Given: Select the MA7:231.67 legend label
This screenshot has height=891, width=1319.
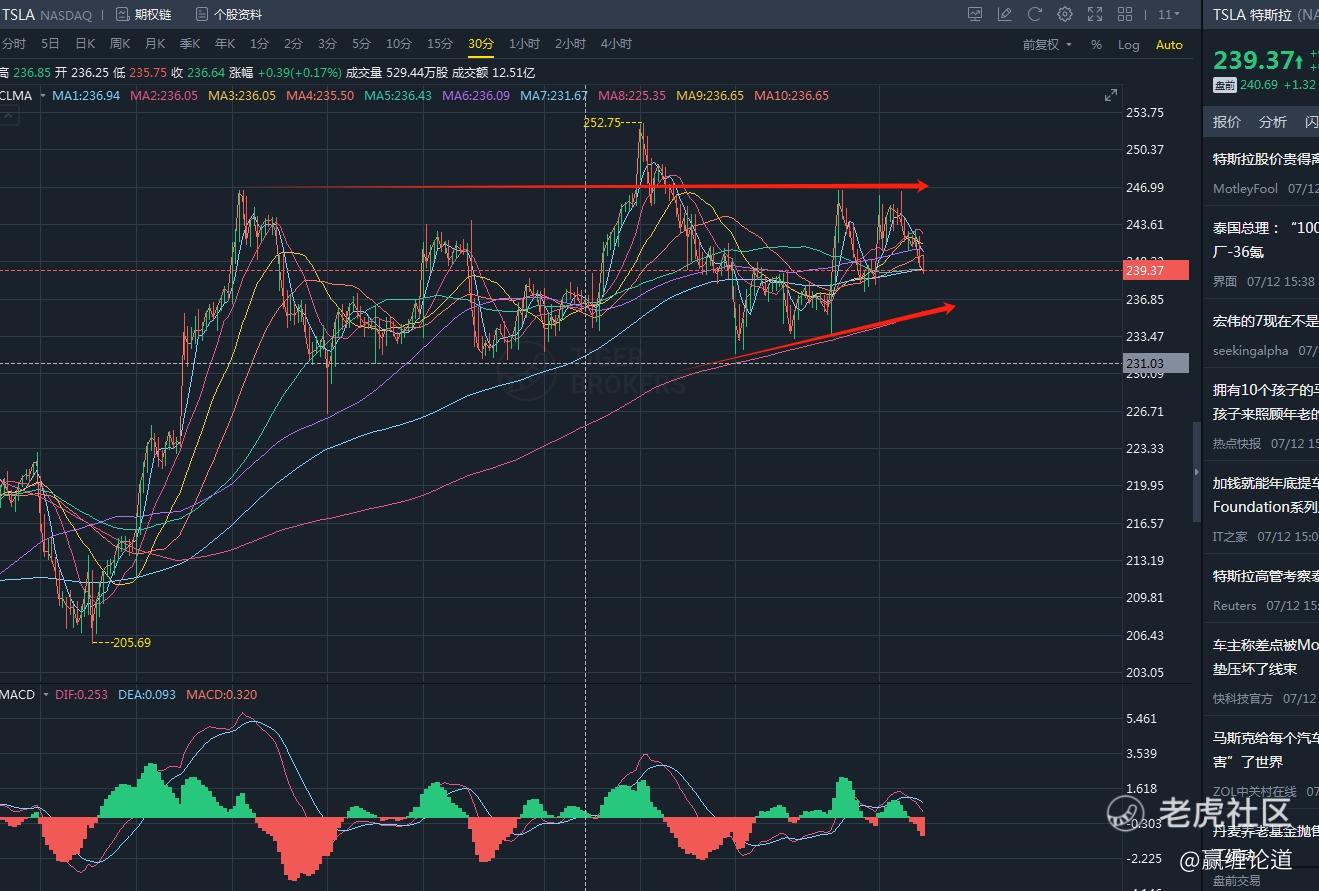Looking at the screenshot, I should pyautogui.click(x=554, y=96).
